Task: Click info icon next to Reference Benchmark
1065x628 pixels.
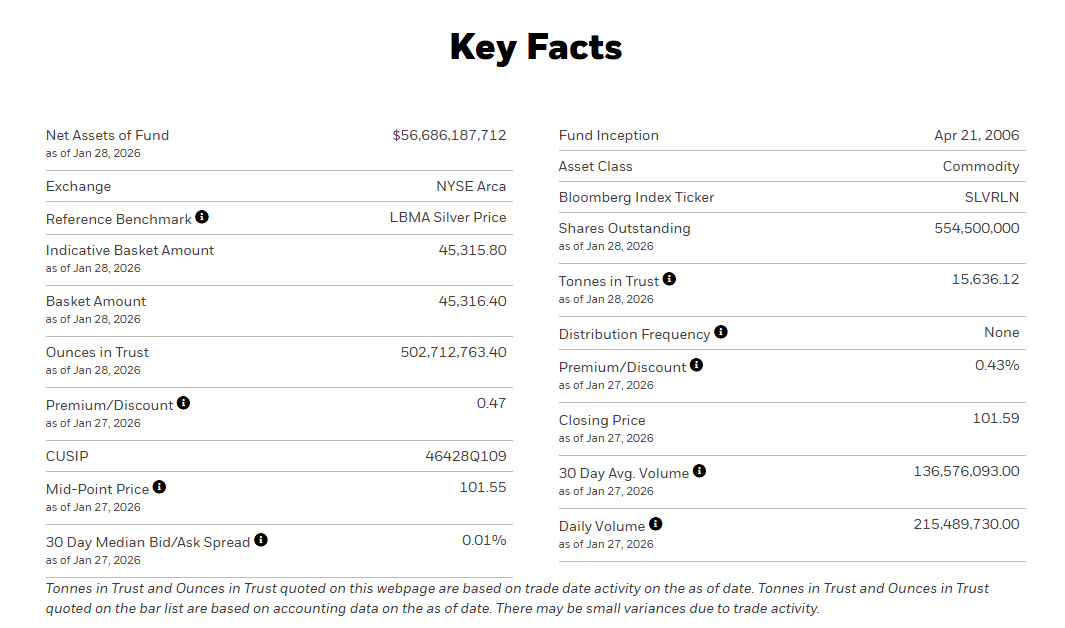Action: 202,217
